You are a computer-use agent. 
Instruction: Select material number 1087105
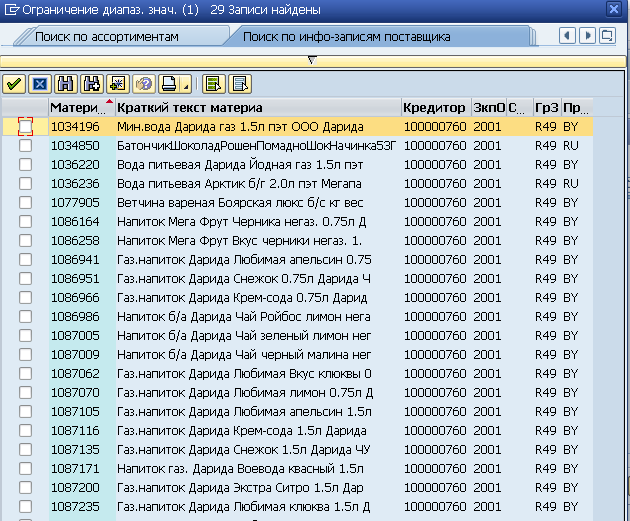coord(75,412)
